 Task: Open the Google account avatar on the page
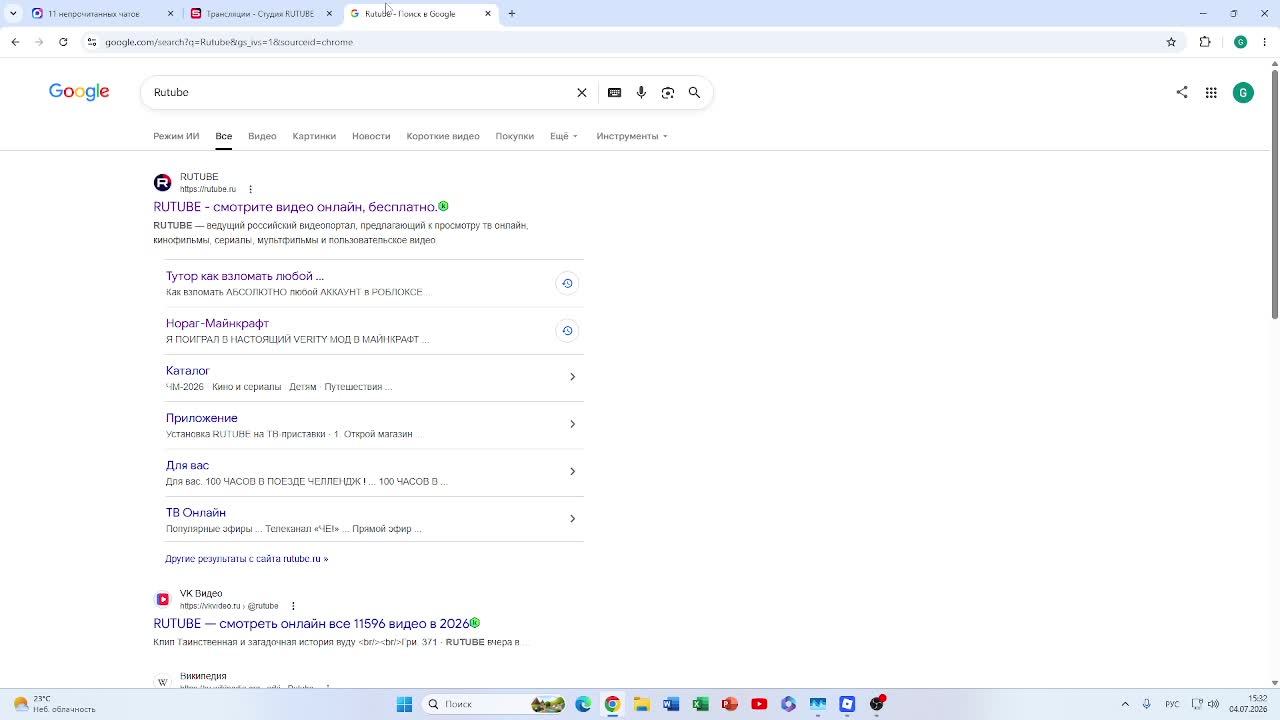1243,92
